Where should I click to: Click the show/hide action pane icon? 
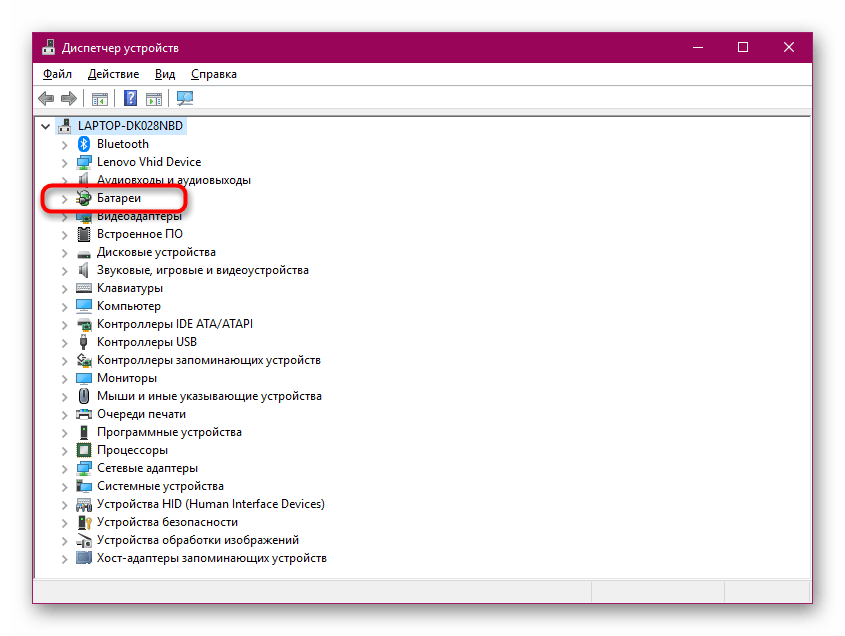click(x=154, y=98)
